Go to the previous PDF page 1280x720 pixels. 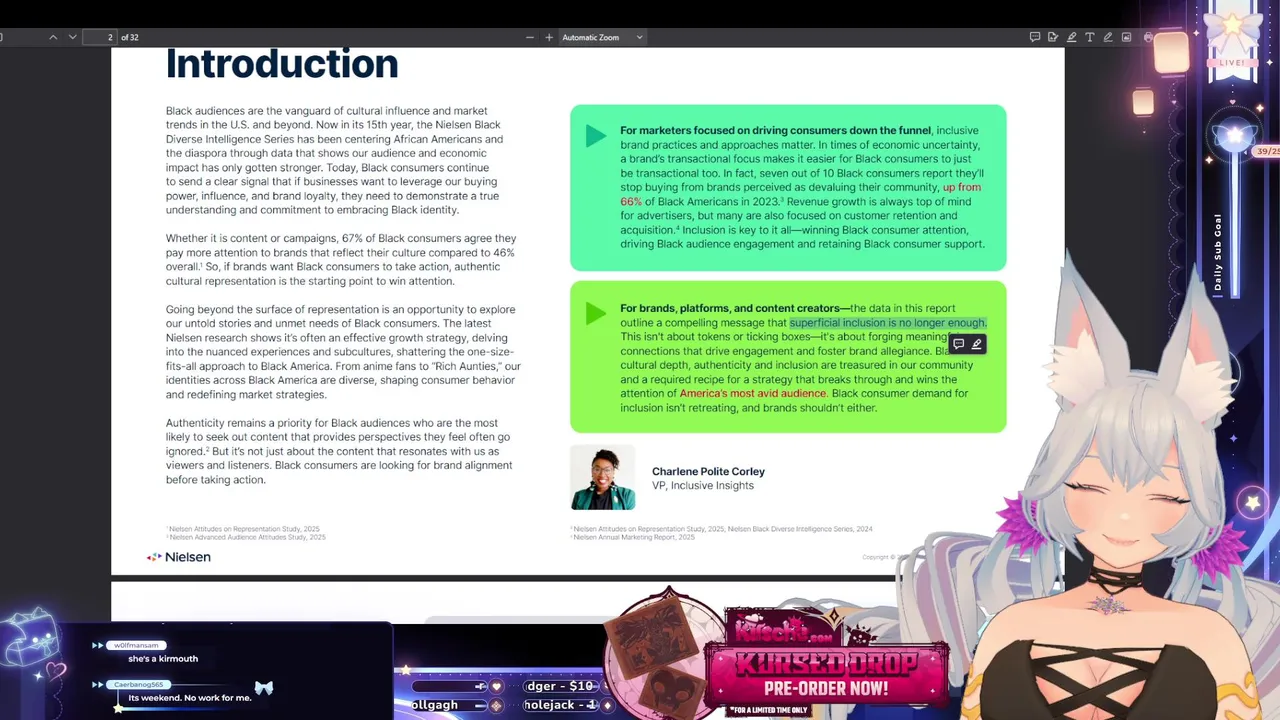tap(53, 37)
